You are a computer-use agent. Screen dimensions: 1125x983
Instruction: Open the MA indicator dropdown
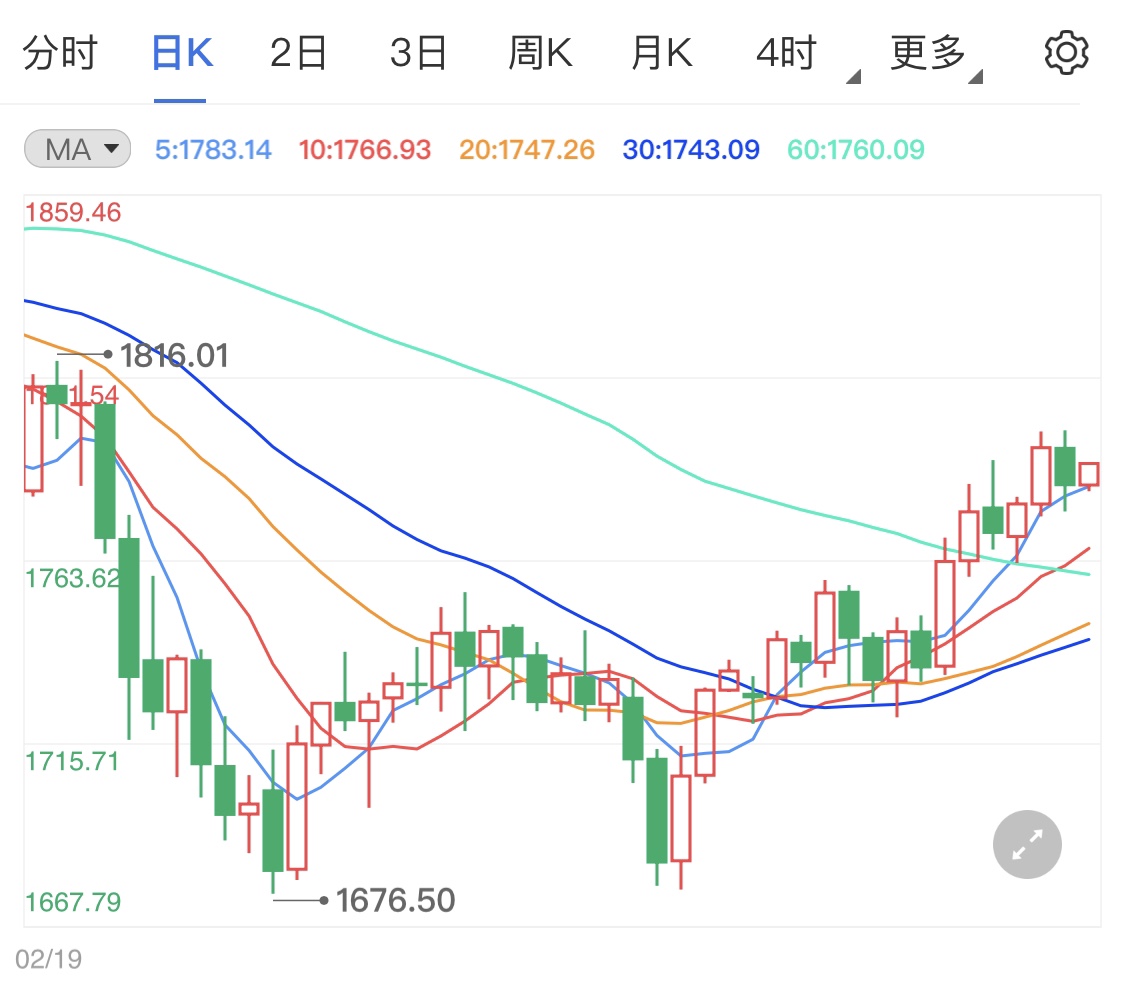pyautogui.click(x=77, y=149)
